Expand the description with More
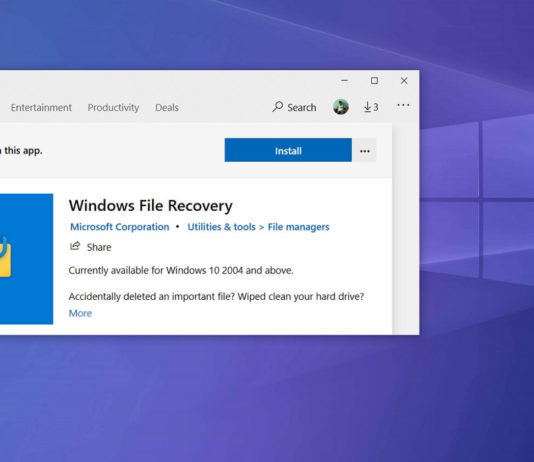Screen dimensions: 534x462 [x=80, y=313]
